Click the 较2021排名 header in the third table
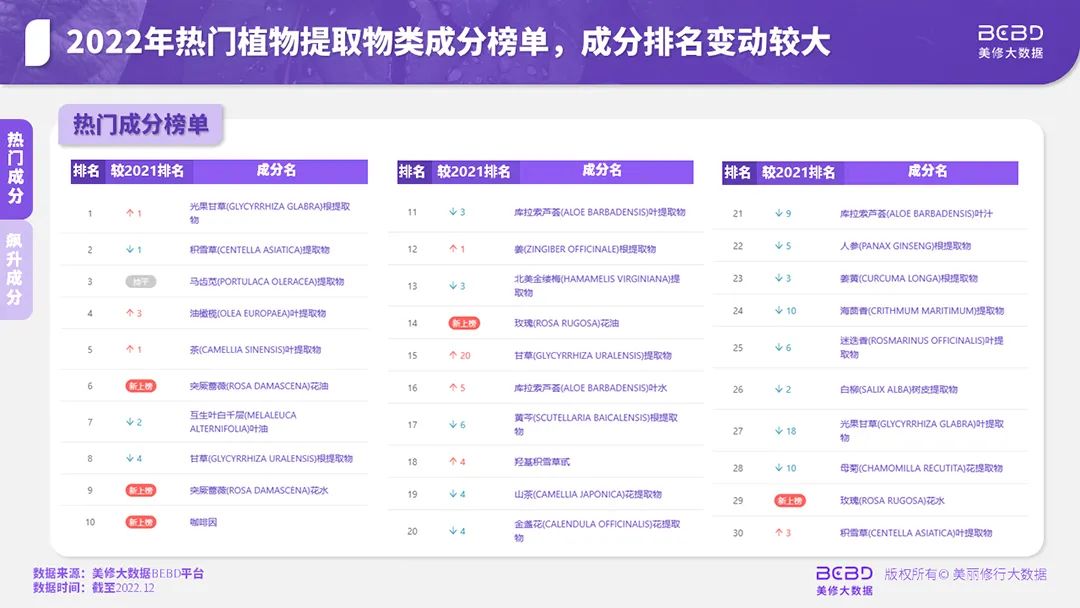 pyautogui.click(x=798, y=172)
